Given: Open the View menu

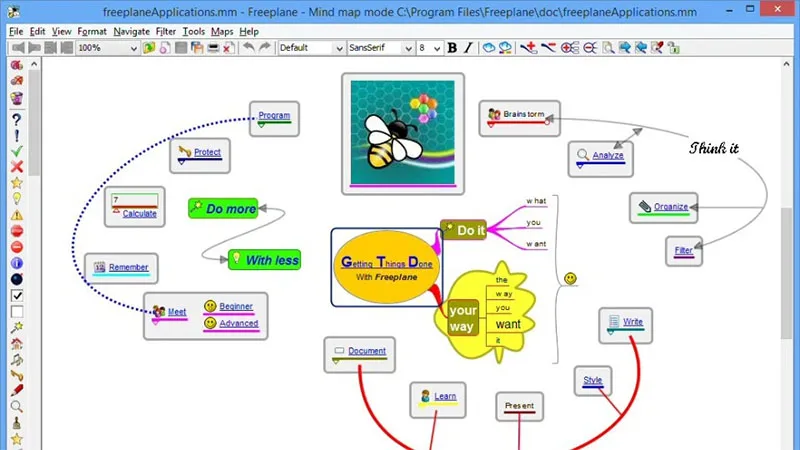Looking at the screenshot, I should coord(61,31).
